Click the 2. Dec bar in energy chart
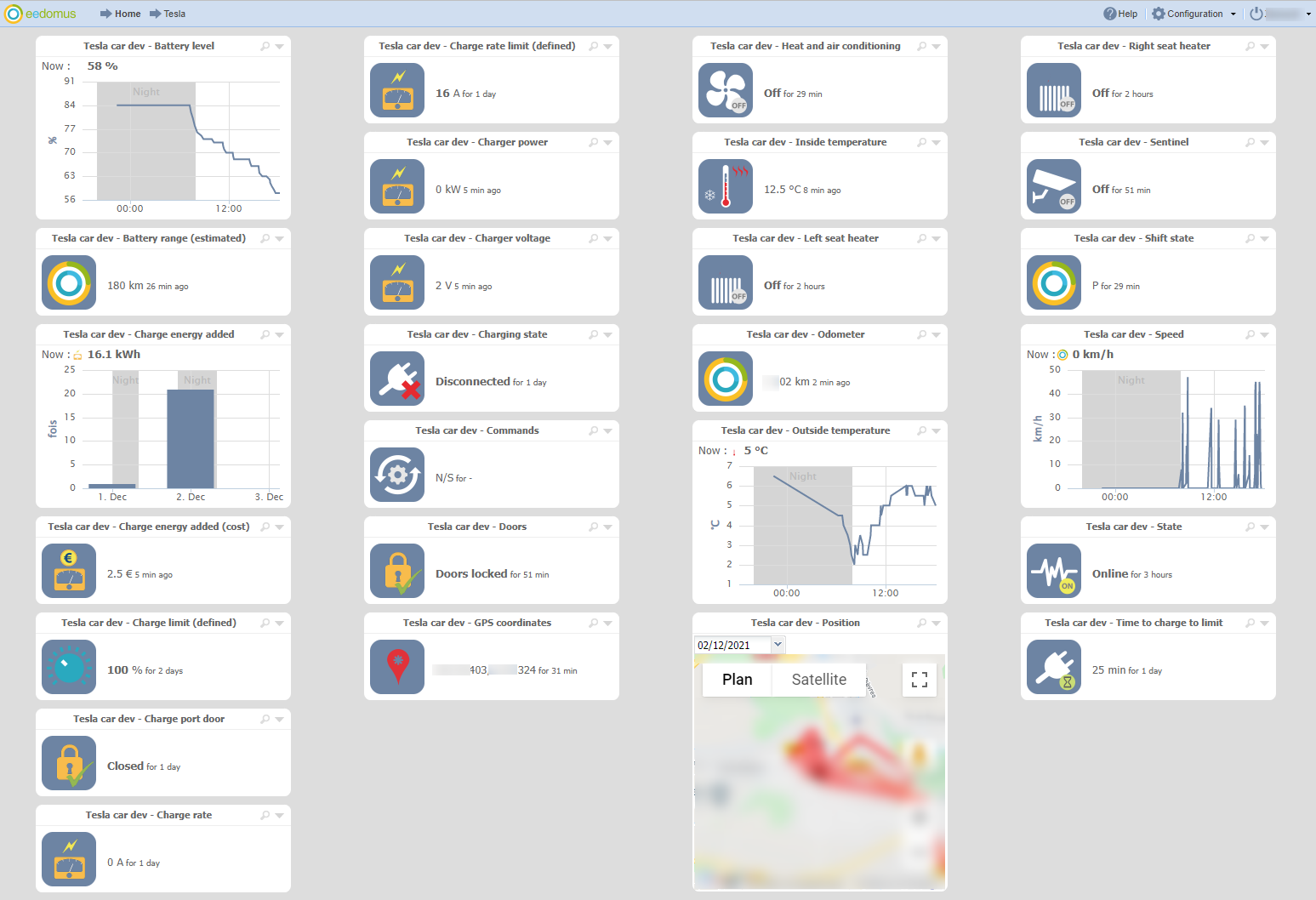1316x900 pixels. [191, 439]
